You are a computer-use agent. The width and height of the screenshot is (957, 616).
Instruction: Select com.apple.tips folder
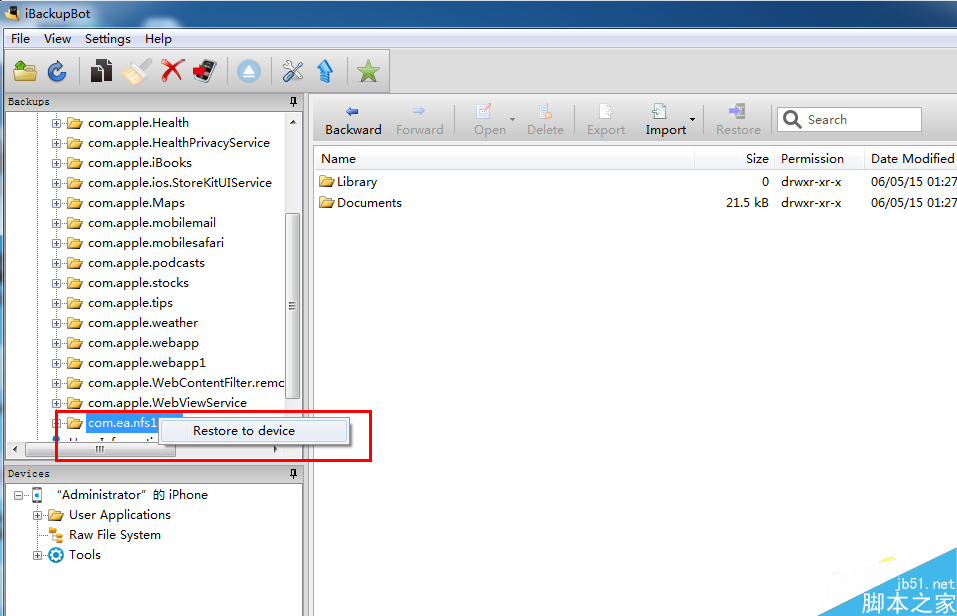pyautogui.click(x=130, y=303)
